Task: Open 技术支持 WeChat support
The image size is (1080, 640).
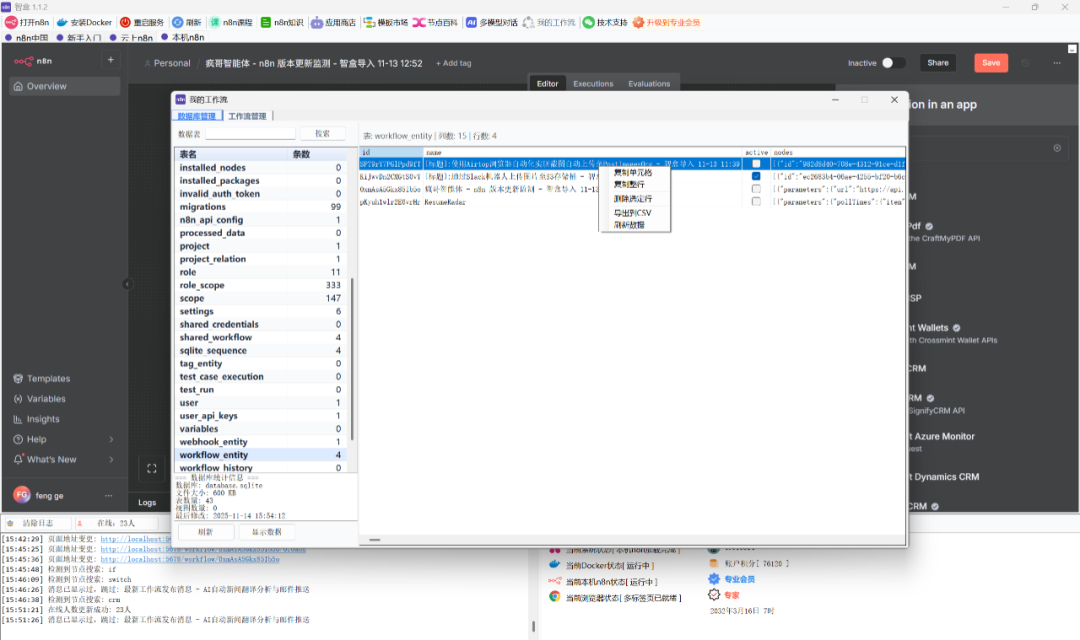Action: tap(605, 22)
